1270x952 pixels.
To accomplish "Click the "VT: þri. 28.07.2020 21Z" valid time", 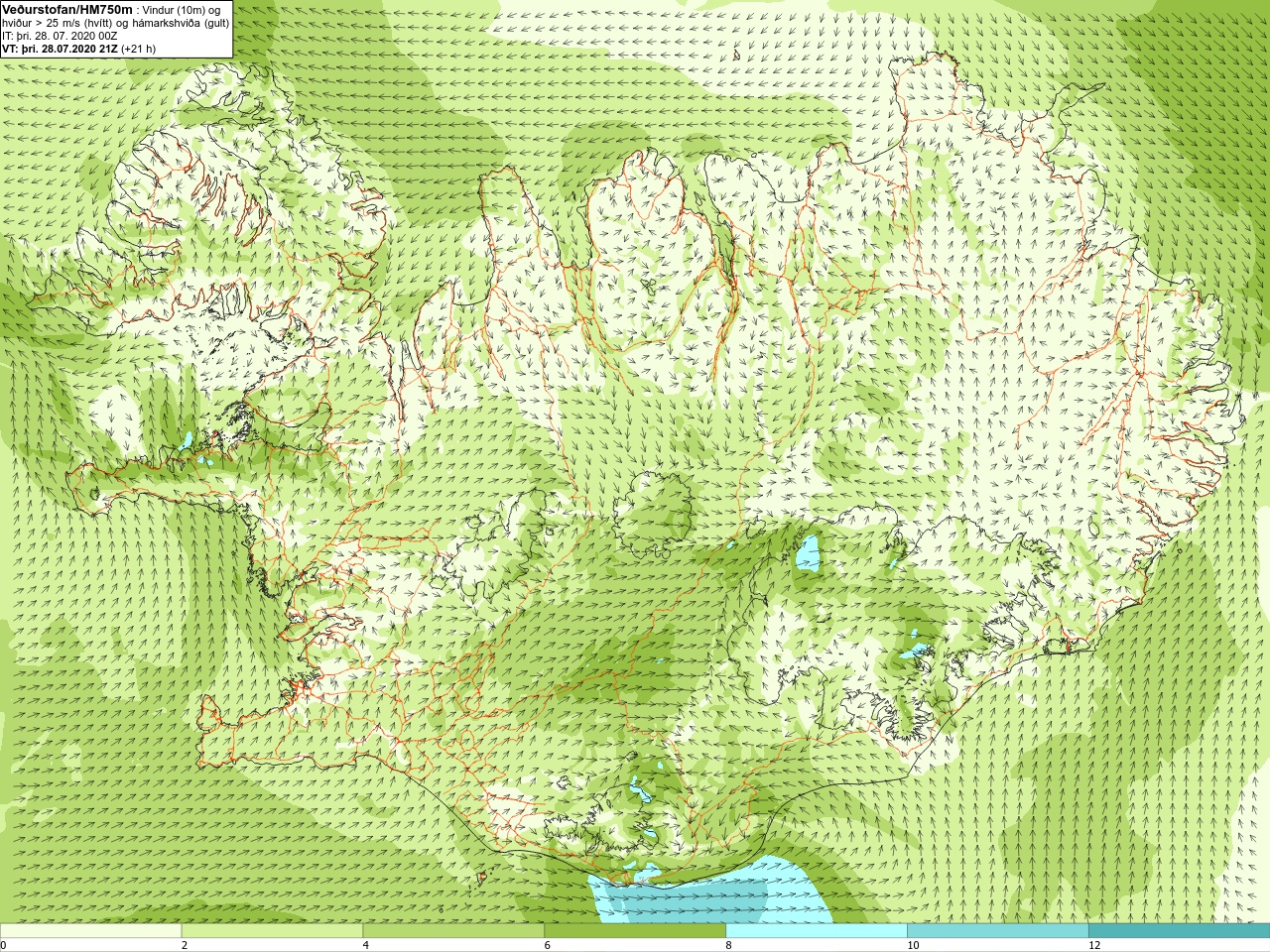I will [60, 49].
